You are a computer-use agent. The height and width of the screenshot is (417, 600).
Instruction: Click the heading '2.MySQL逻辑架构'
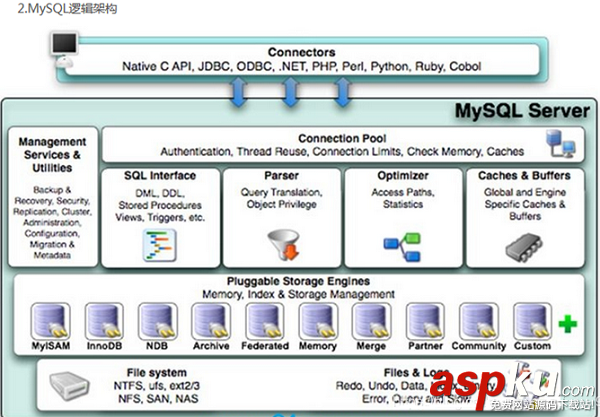(x=67, y=8)
